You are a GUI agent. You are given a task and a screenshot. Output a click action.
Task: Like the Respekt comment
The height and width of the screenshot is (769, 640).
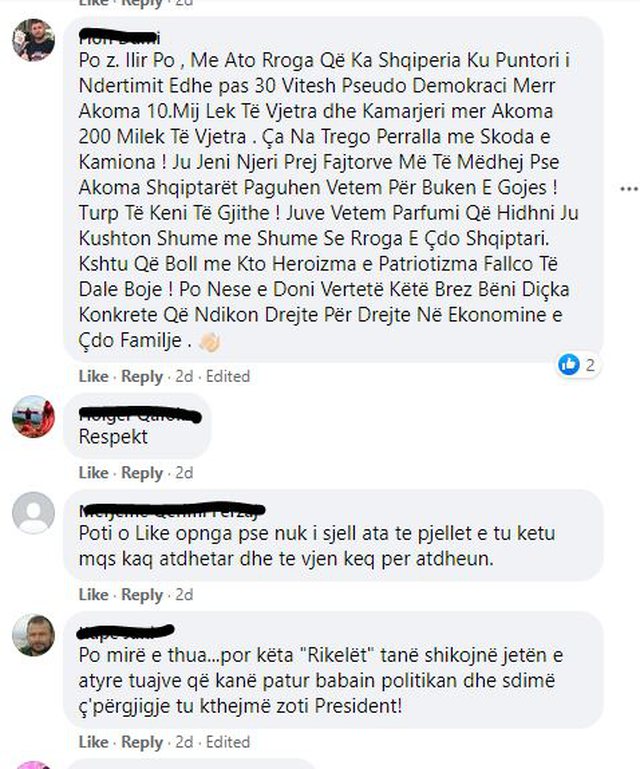(93, 473)
